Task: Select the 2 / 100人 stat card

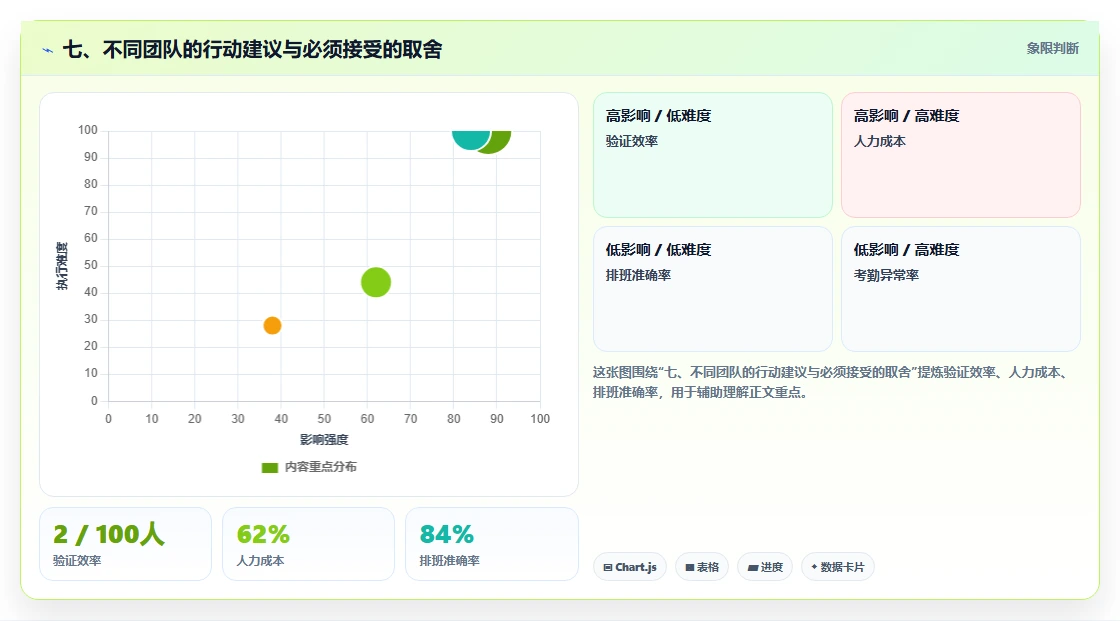Action: point(126,544)
